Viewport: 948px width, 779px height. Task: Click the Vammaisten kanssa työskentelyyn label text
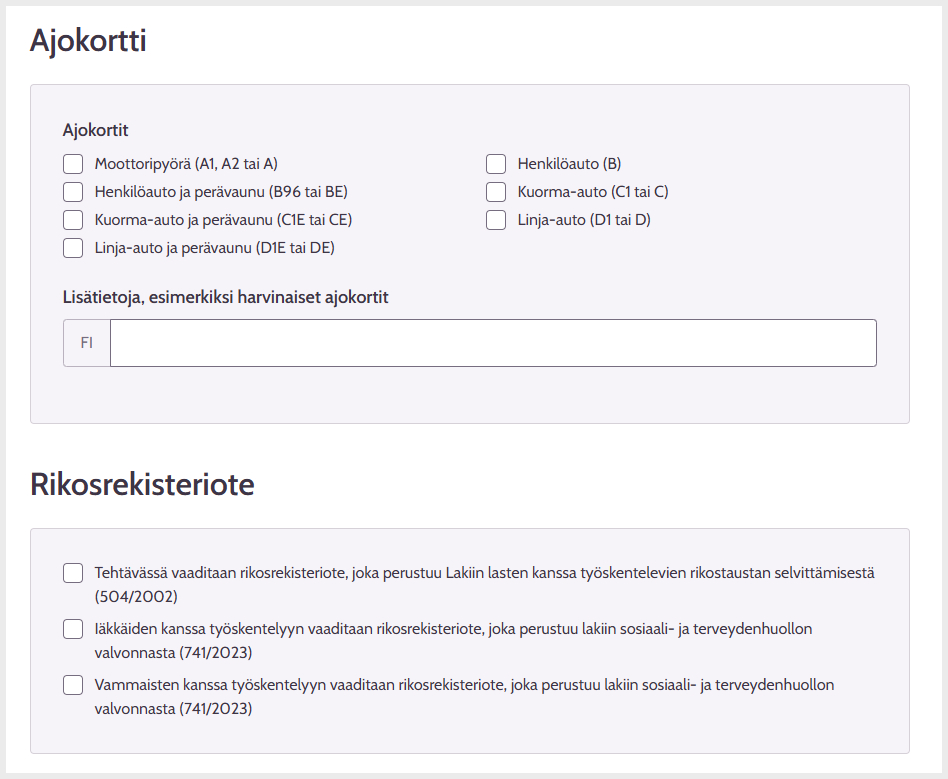coord(464,697)
